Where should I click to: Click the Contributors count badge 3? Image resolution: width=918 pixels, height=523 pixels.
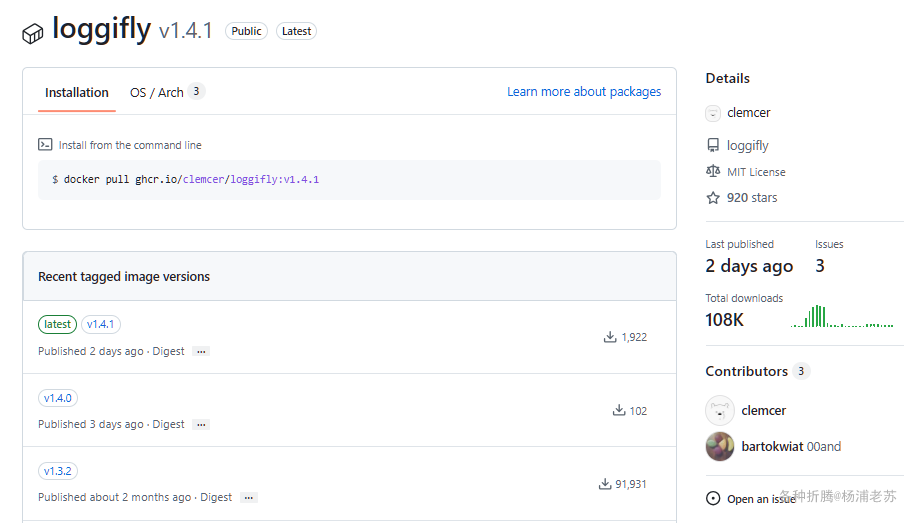[801, 371]
